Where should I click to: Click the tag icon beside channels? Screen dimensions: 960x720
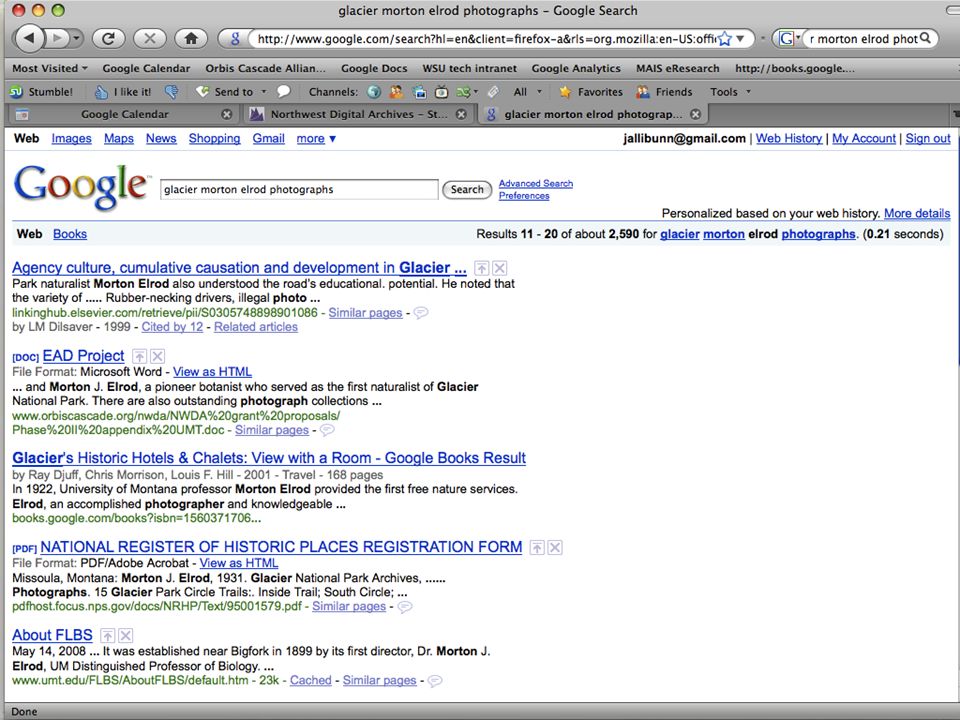point(493,92)
